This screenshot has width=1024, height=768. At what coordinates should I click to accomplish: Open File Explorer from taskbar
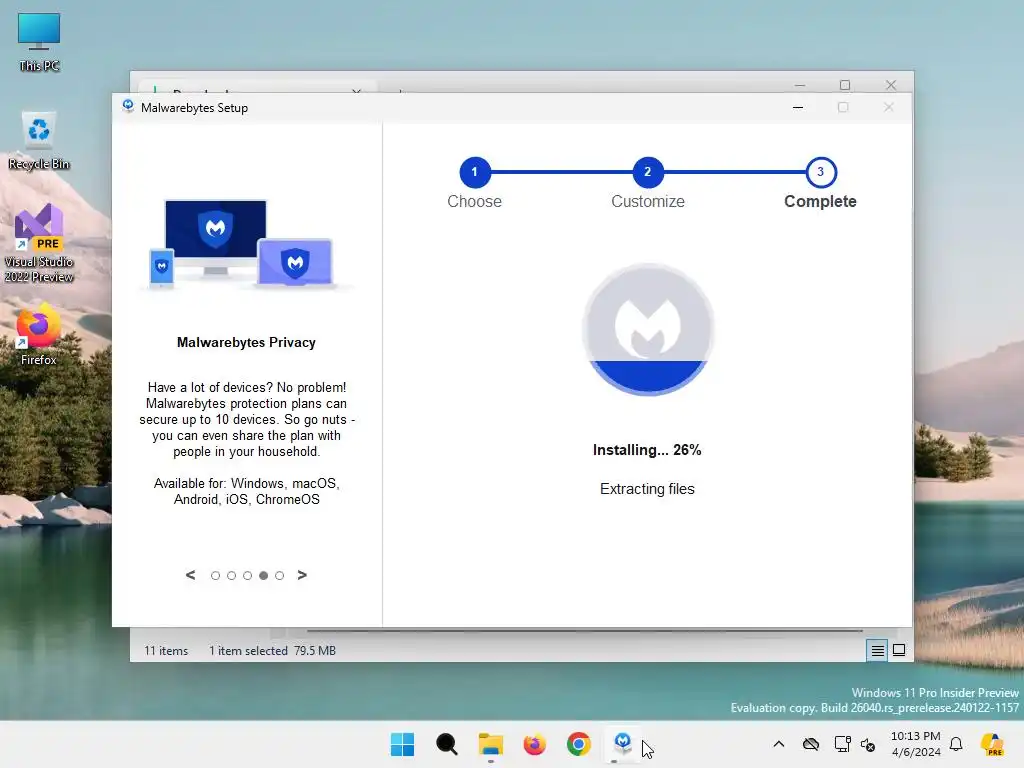coord(490,744)
